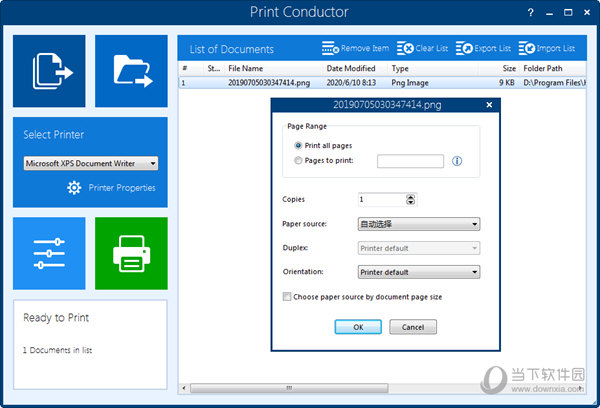The height and width of the screenshot is (408, 600).
Task: Click the Printer Properties link
Action: tap(122, 188)
